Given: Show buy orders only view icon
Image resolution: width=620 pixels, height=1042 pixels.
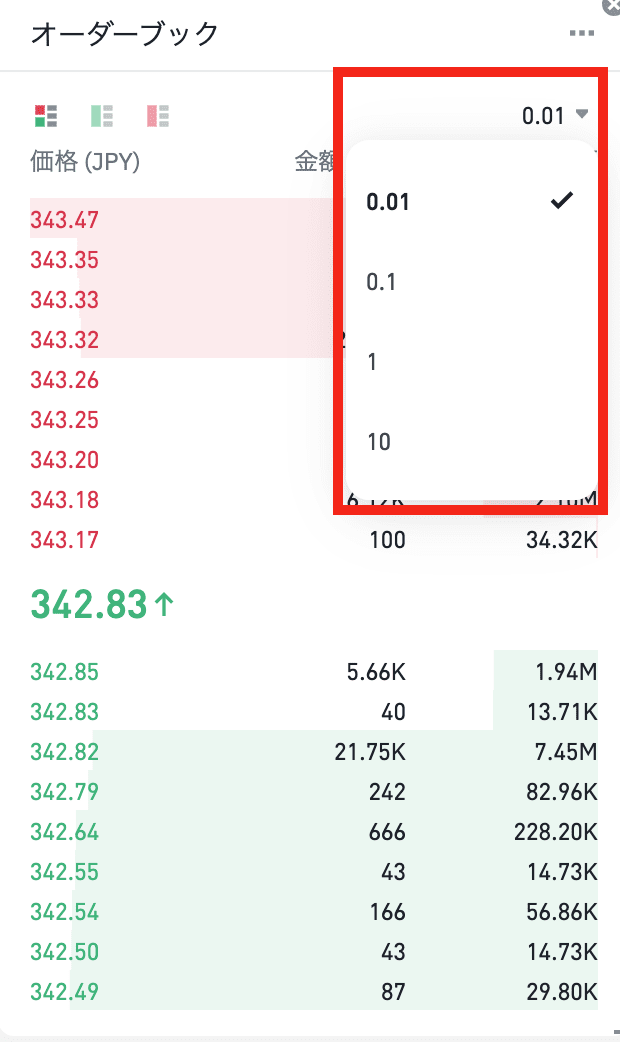Looking at the screenshot, I should click(x=102, y=116).
